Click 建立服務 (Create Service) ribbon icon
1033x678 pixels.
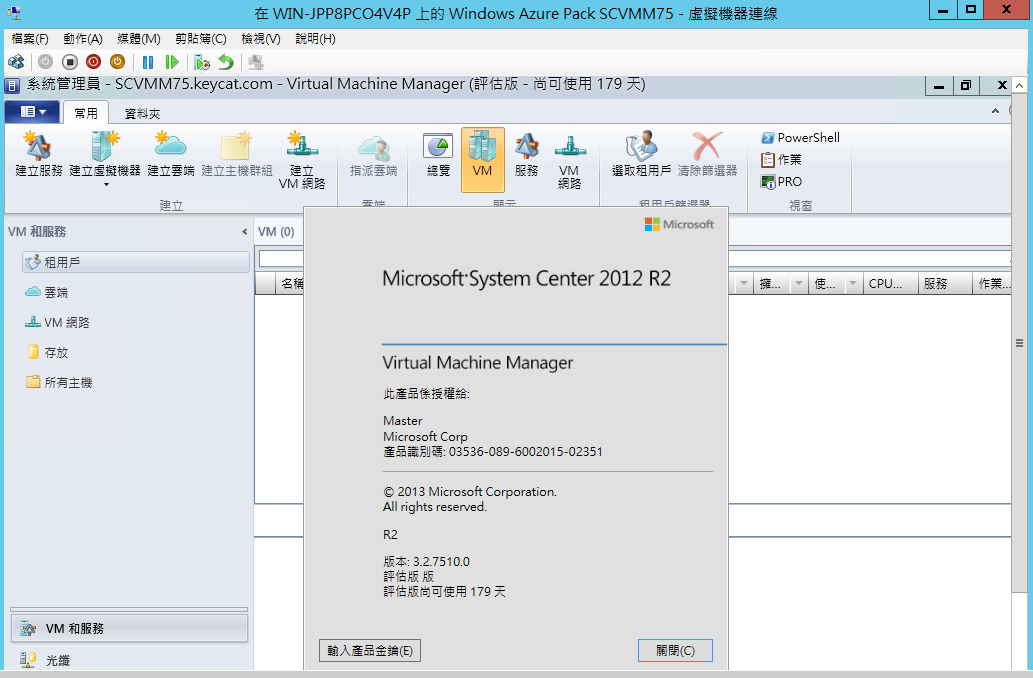coord(39,154)
